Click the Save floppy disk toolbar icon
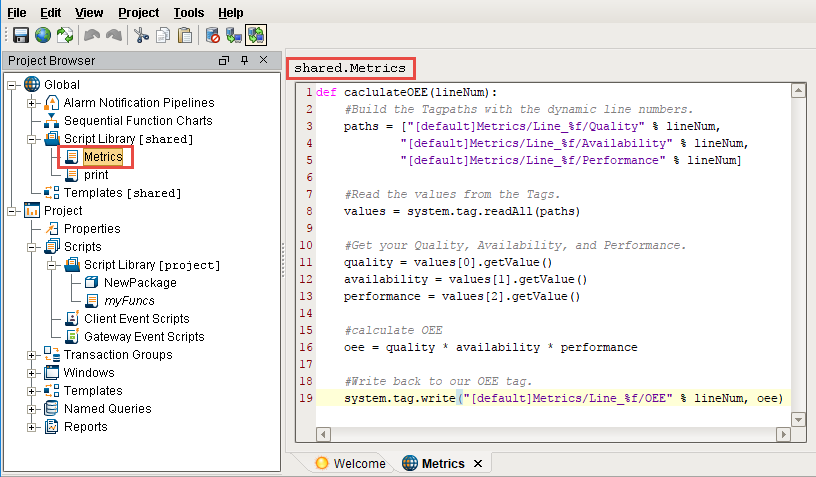The image size is (816, 477). [21, 35]
